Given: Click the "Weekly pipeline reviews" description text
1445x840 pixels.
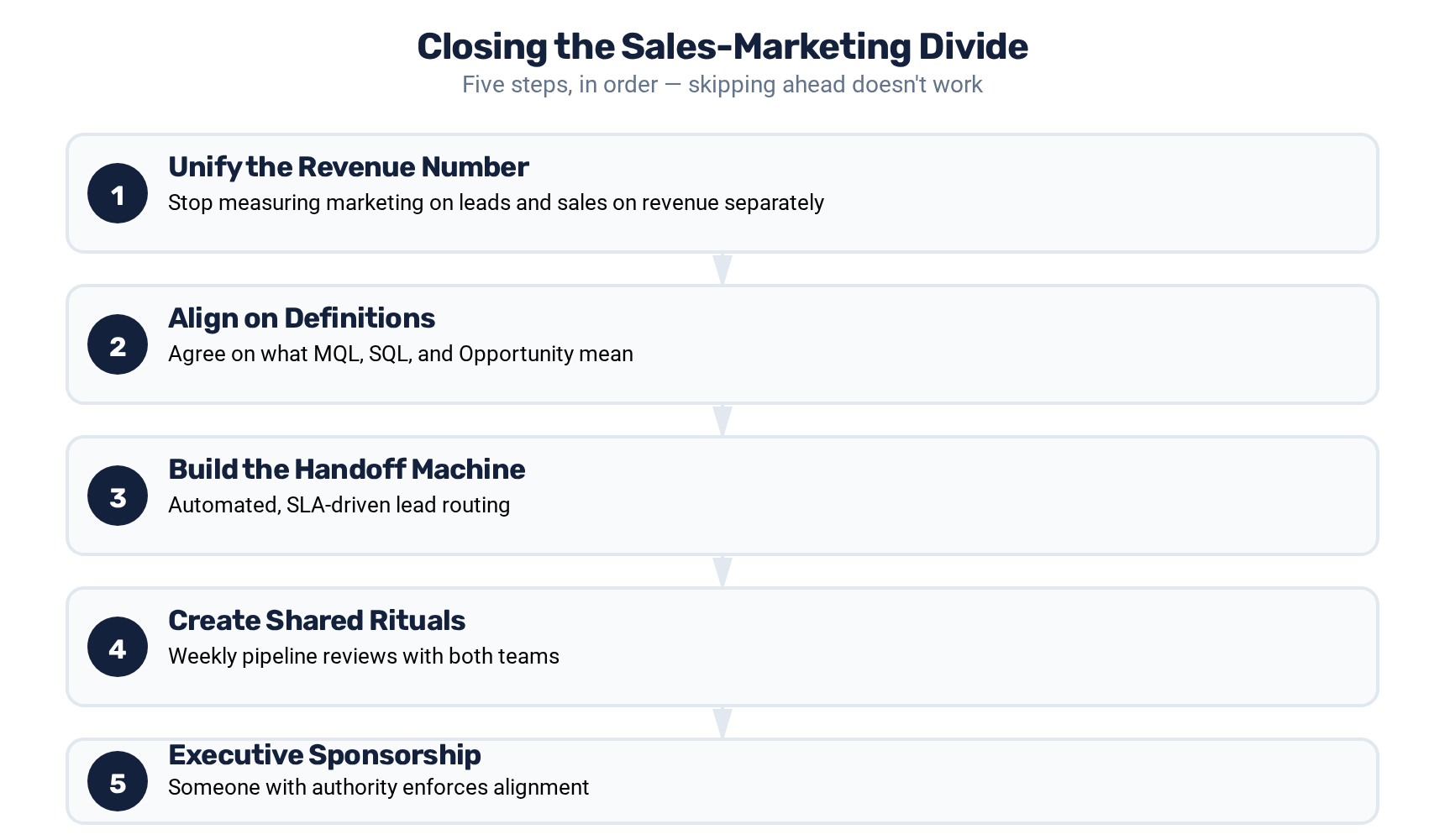Looking at the screenshot, I should pyautogui.click(x=364, y=657).
